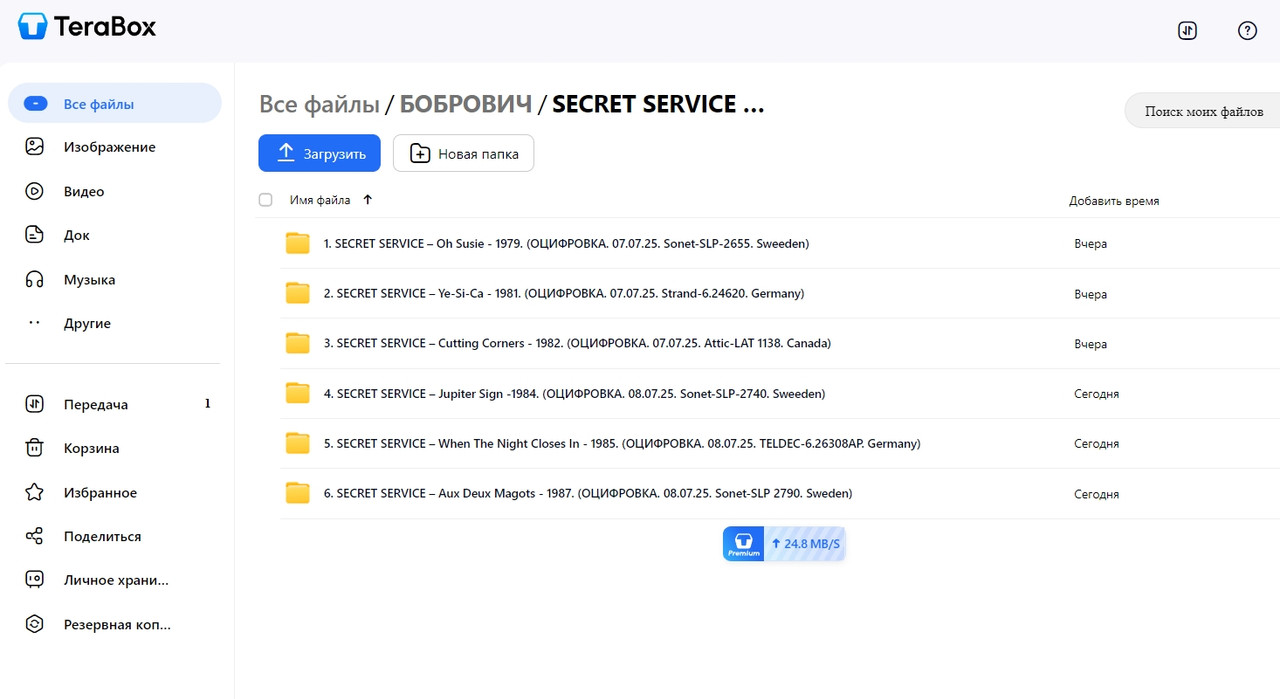Click the Изображение image icon

tap(35, 147)
